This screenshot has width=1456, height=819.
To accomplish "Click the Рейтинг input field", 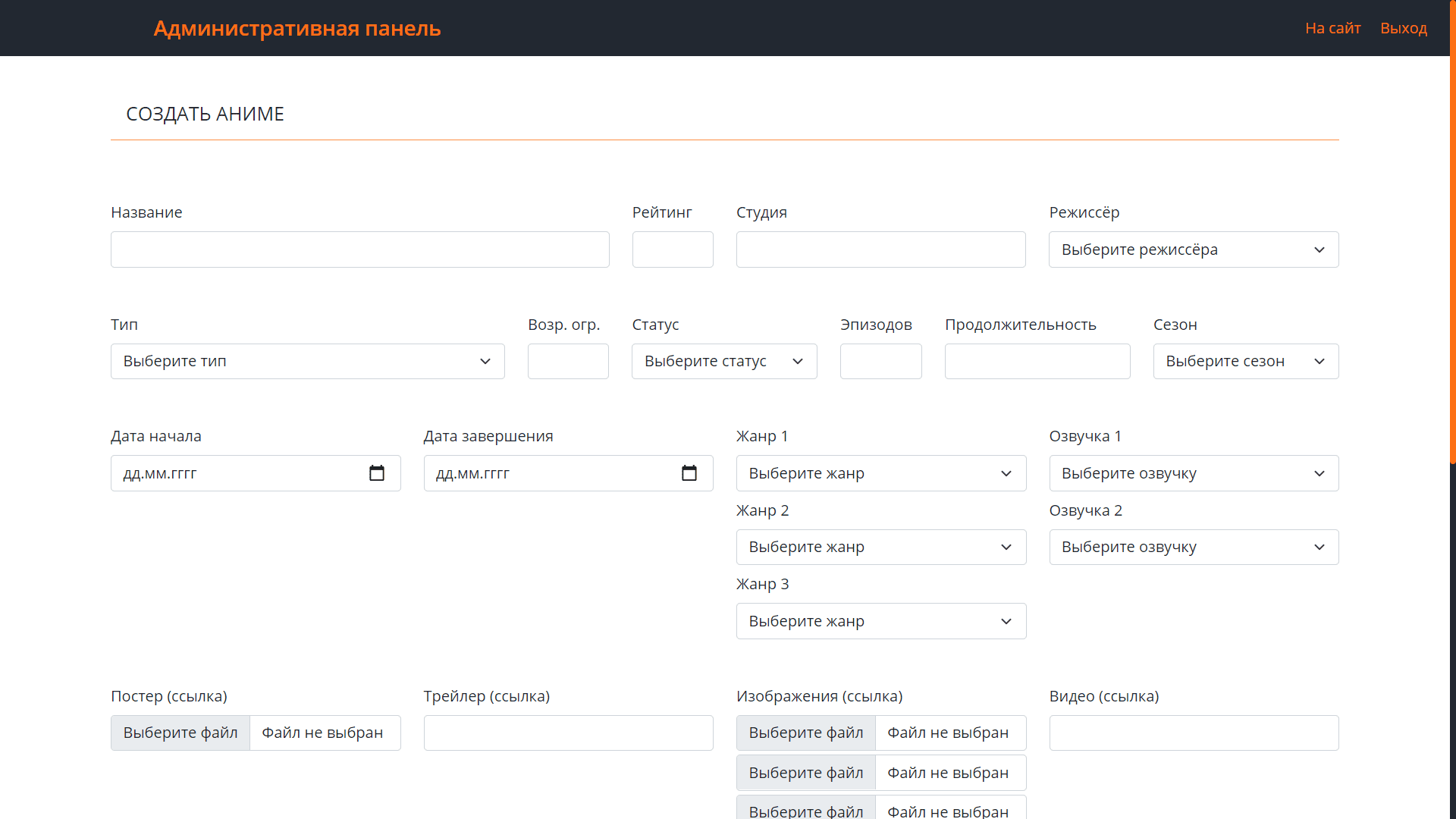I will (x=672, y=249).
